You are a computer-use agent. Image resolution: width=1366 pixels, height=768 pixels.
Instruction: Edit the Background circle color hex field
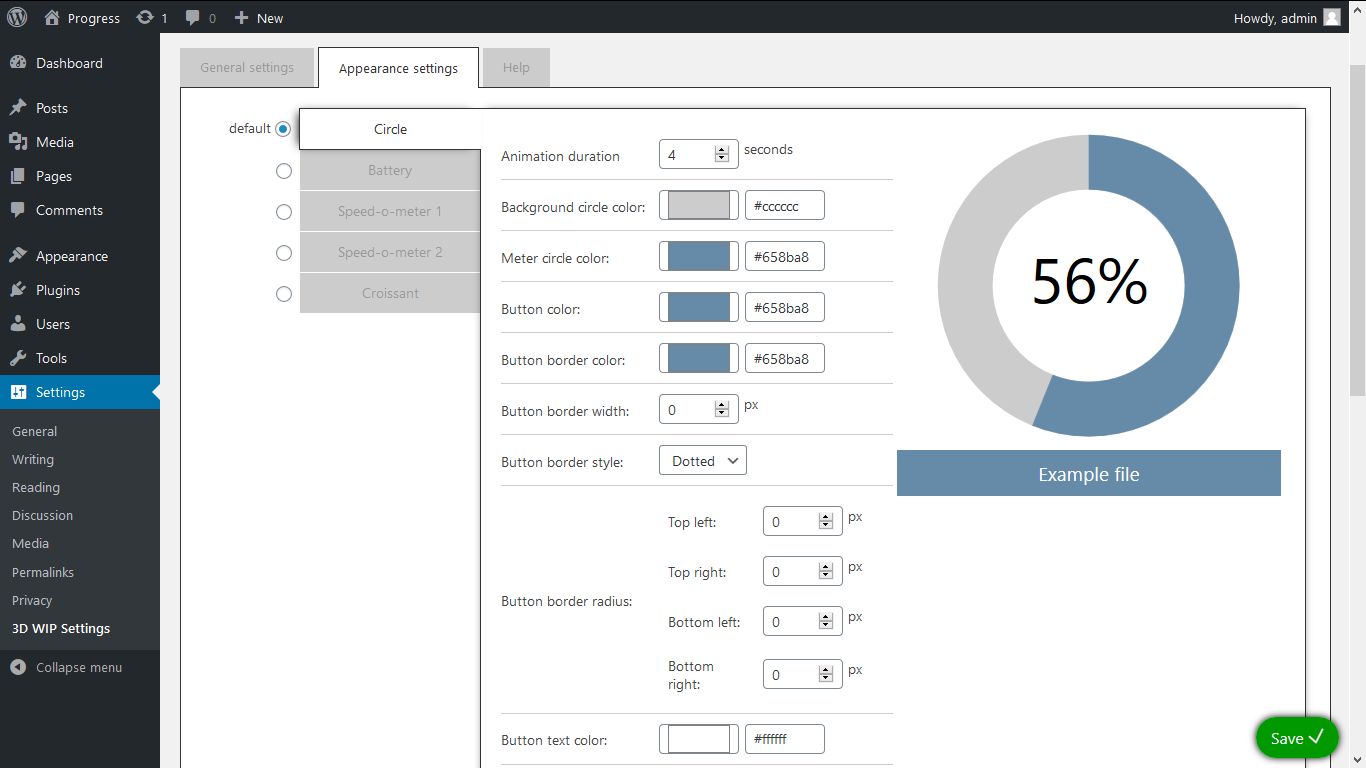[x=785, y=206]
